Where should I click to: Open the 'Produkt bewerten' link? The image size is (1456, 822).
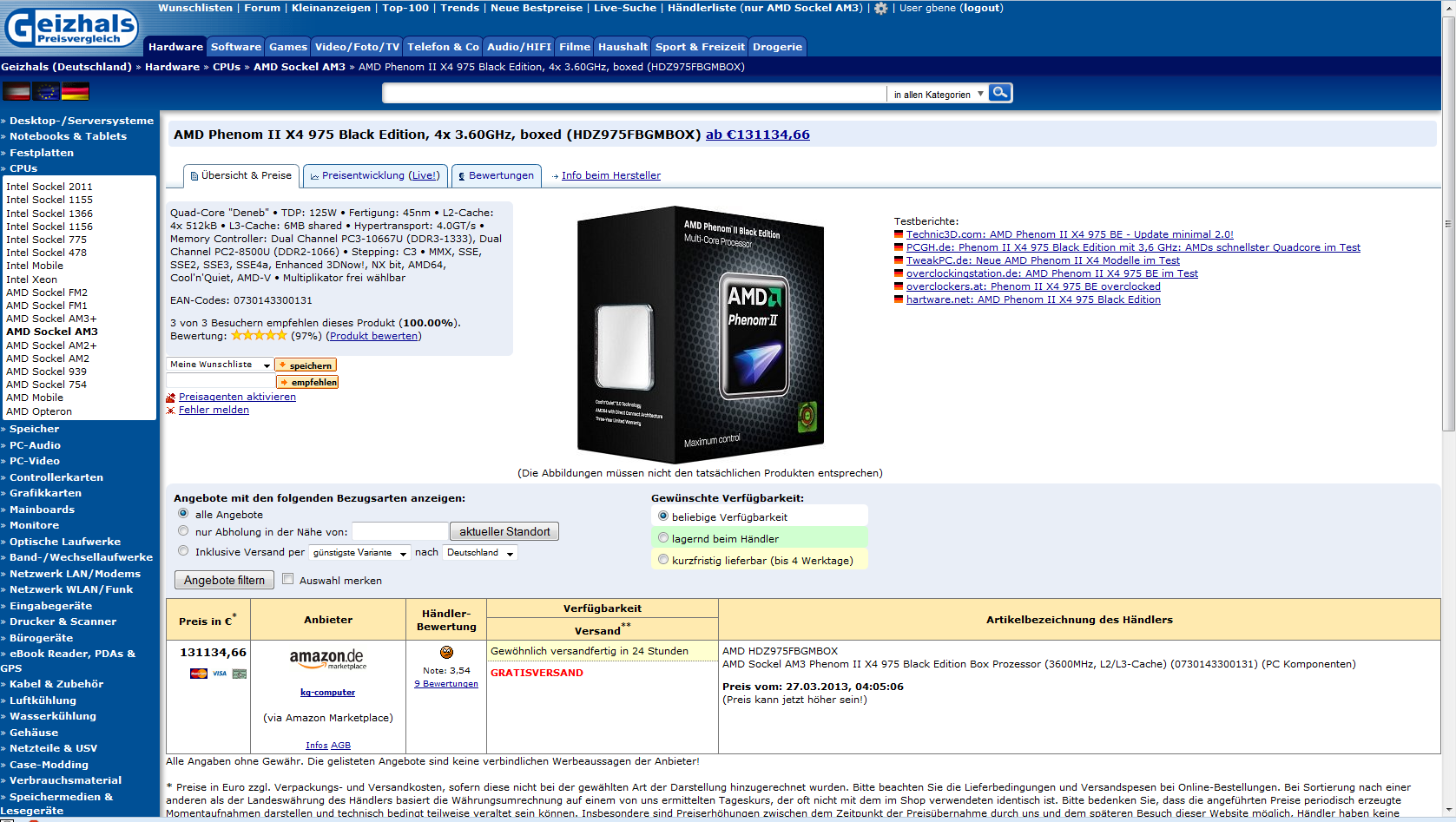point(374,336)
